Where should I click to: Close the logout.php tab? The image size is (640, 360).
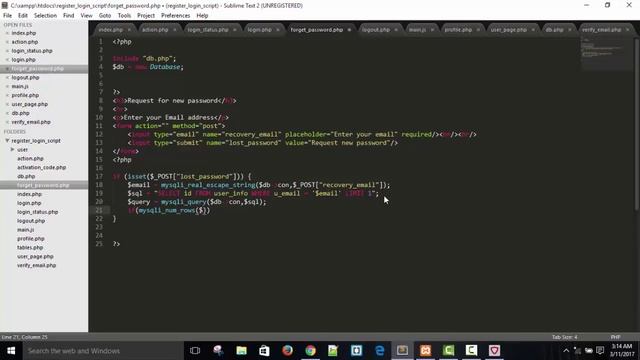(396, 30)
